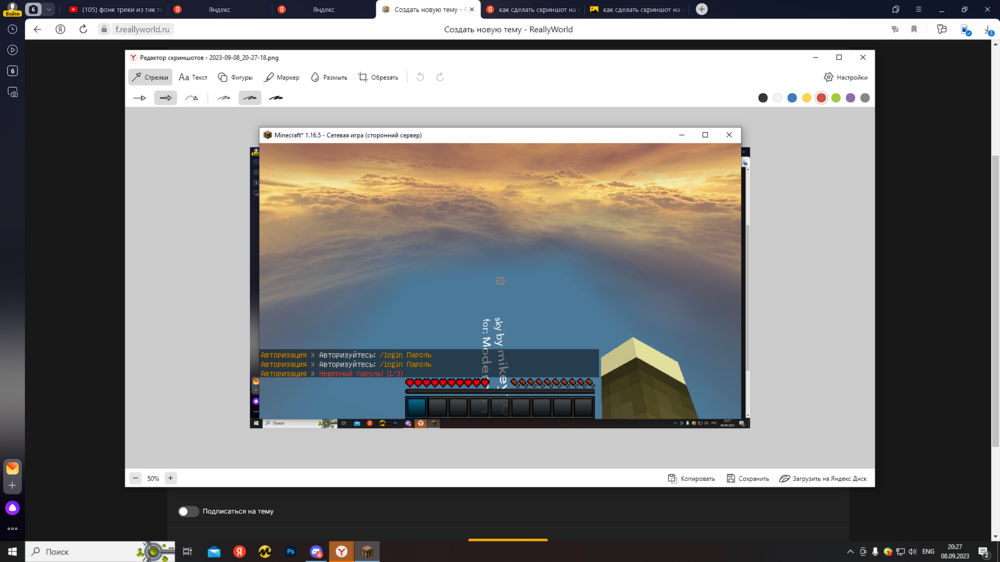Screen dimensions: 1000x562
Task: Open Yandex Mail icon in sidebar
Action: click(x=12, y=468)
